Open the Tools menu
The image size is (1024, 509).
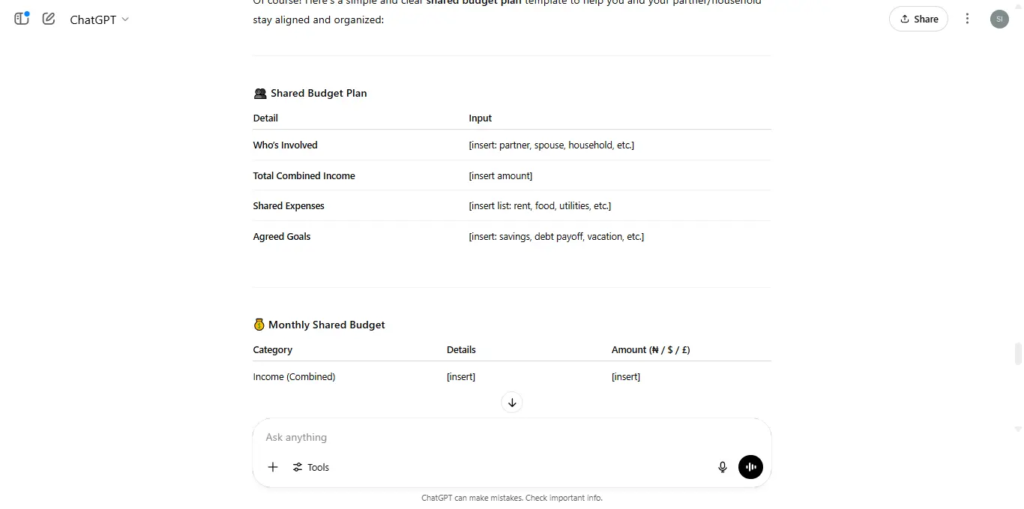point(311,467)
